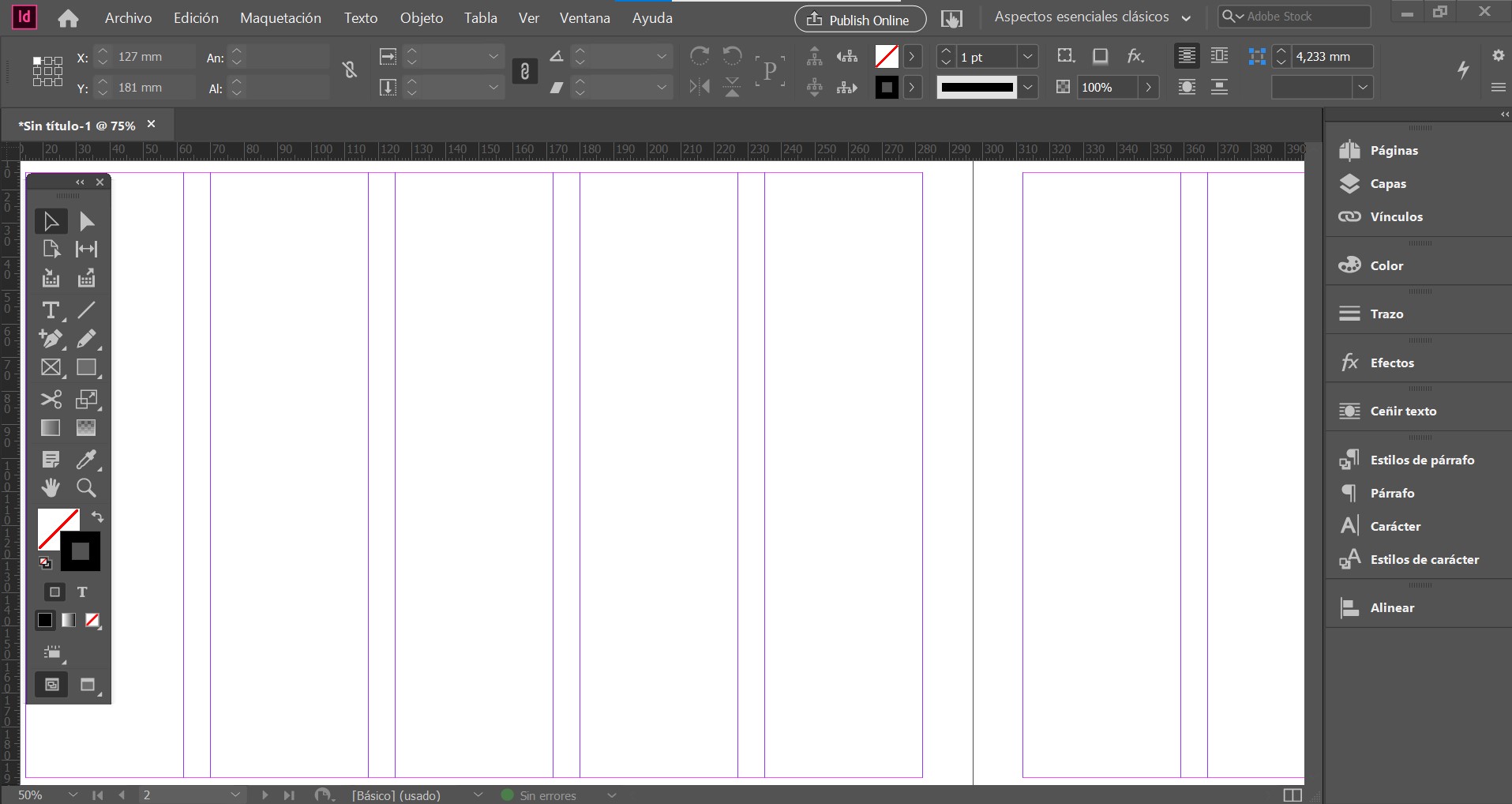Image resolution: width=1512 pixels, height=804 pixels.
Task: Activate the Hand tool
Action: (x=51, y=488)
